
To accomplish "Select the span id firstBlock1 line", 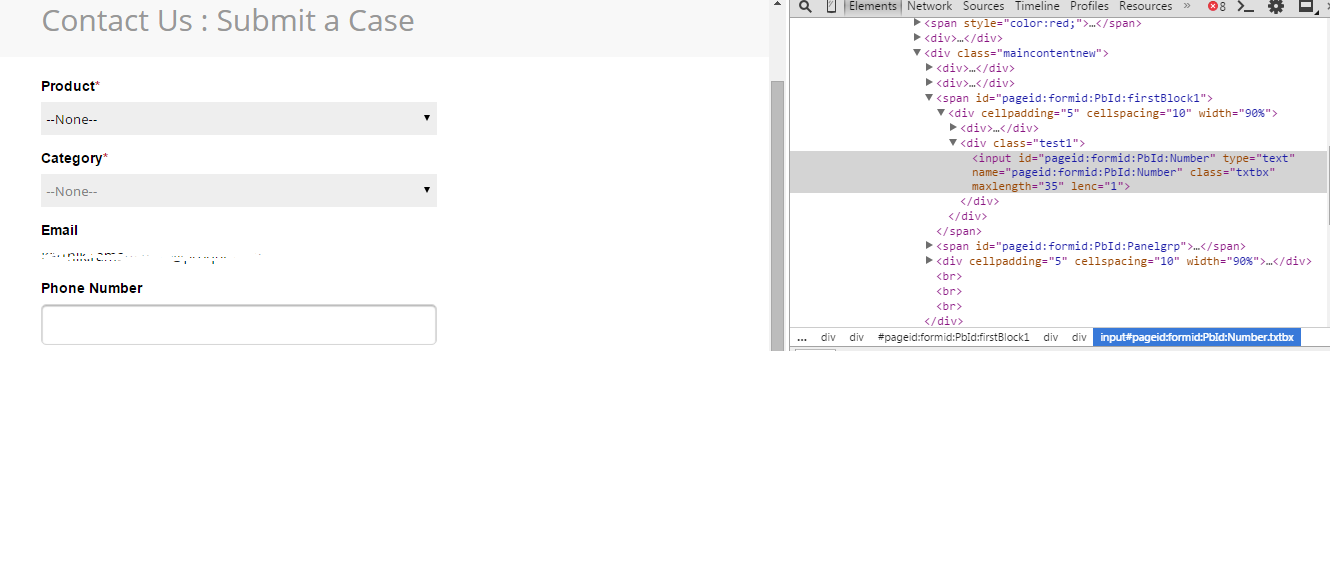I will (1074, 98).
